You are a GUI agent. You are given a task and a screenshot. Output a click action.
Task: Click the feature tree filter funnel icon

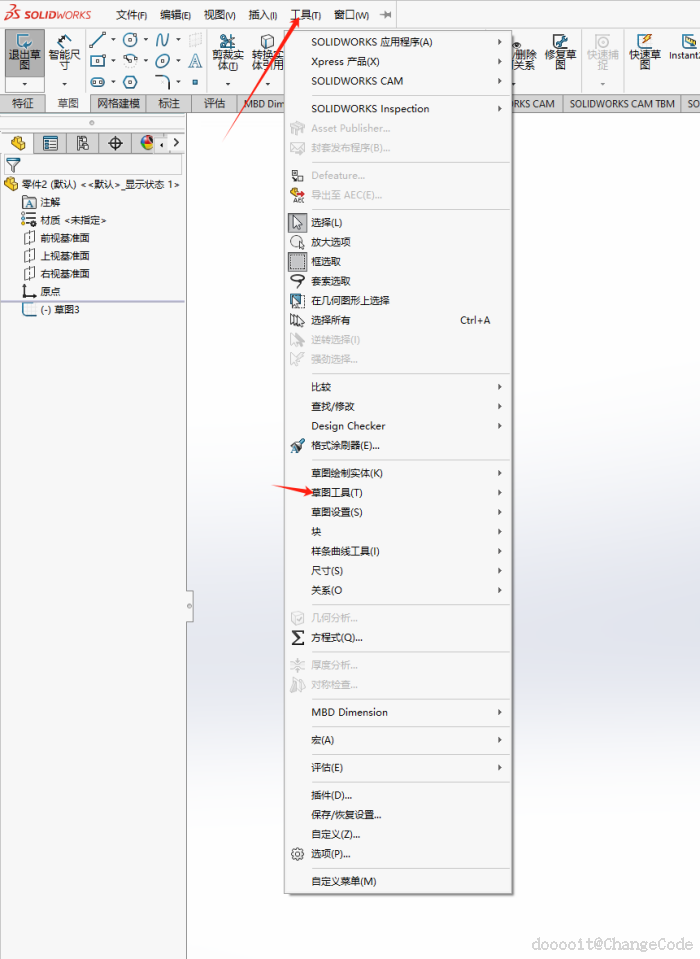click(x=13, y=165)
